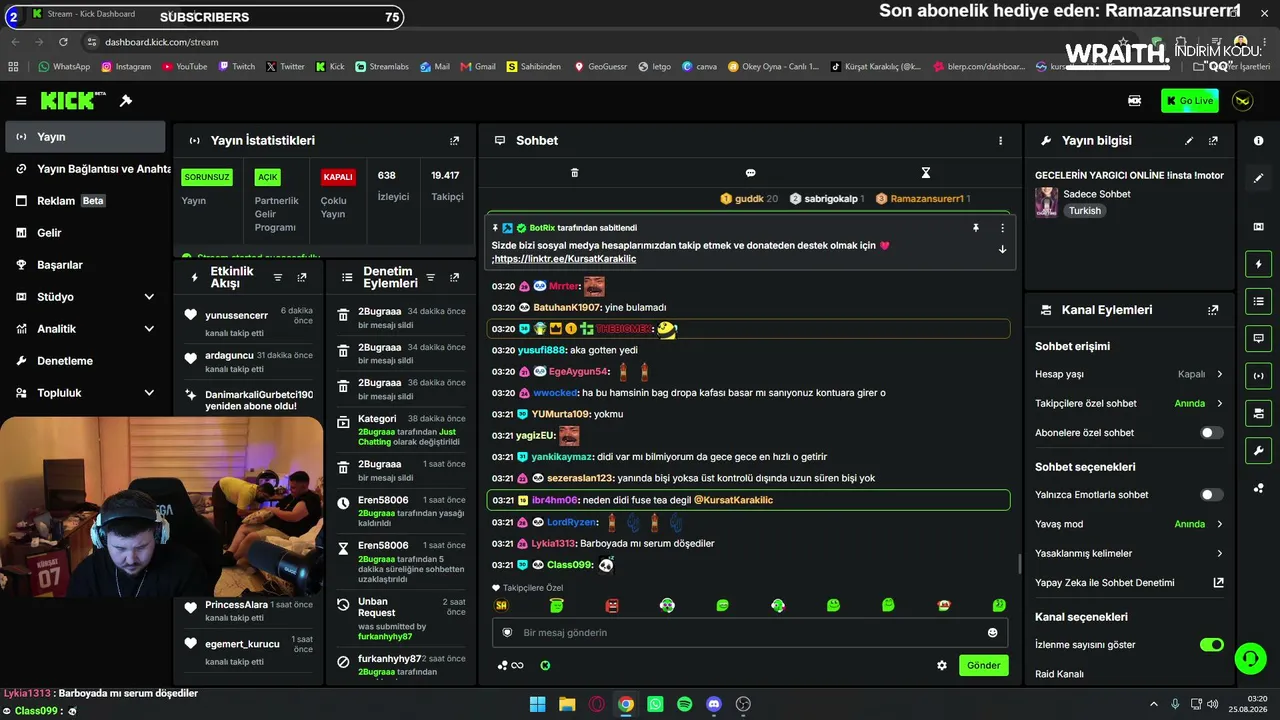Image resolution: width=1280 pixels, height=720 pixels.
Task: Open the multistream icon beside Go Live
Action: point(1134,101)
